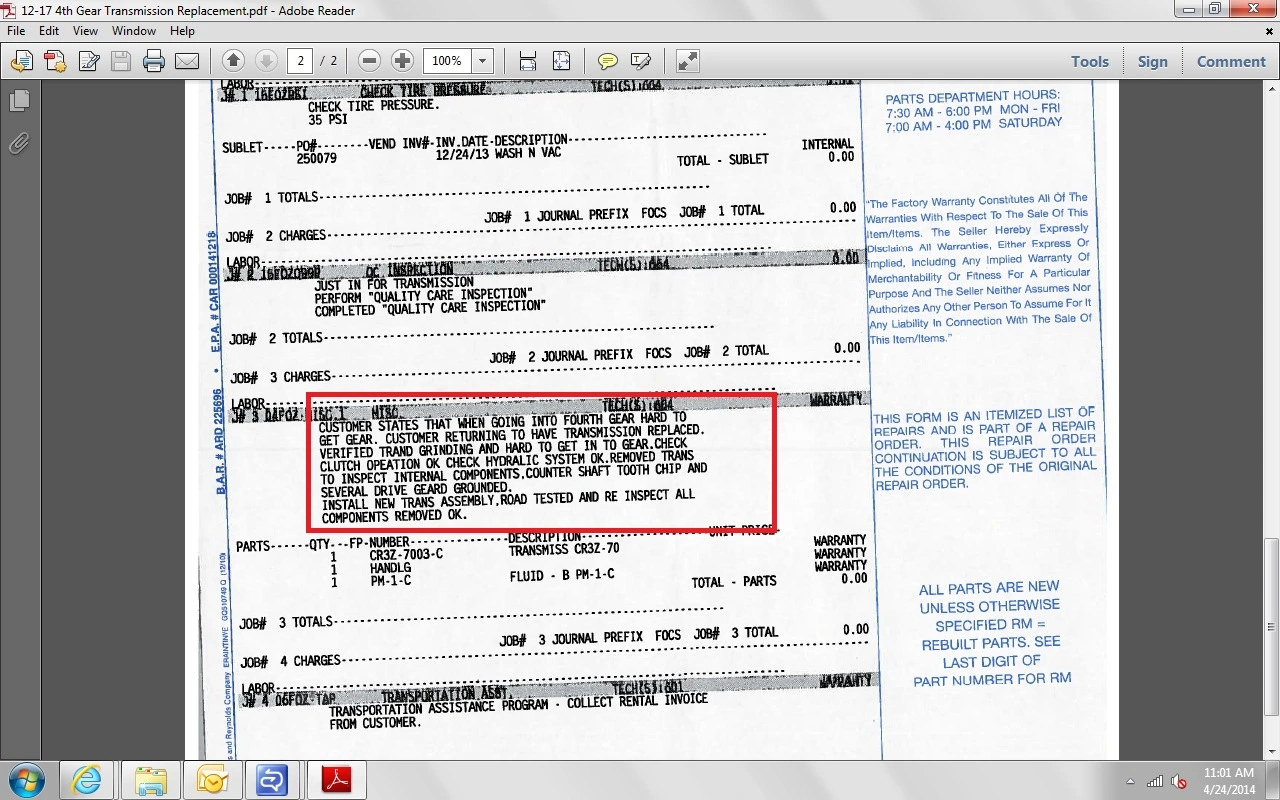The image size is (1280, 800).
Task: Click the edit/sign document toolbar icon
Action: (x=88, y=61)
